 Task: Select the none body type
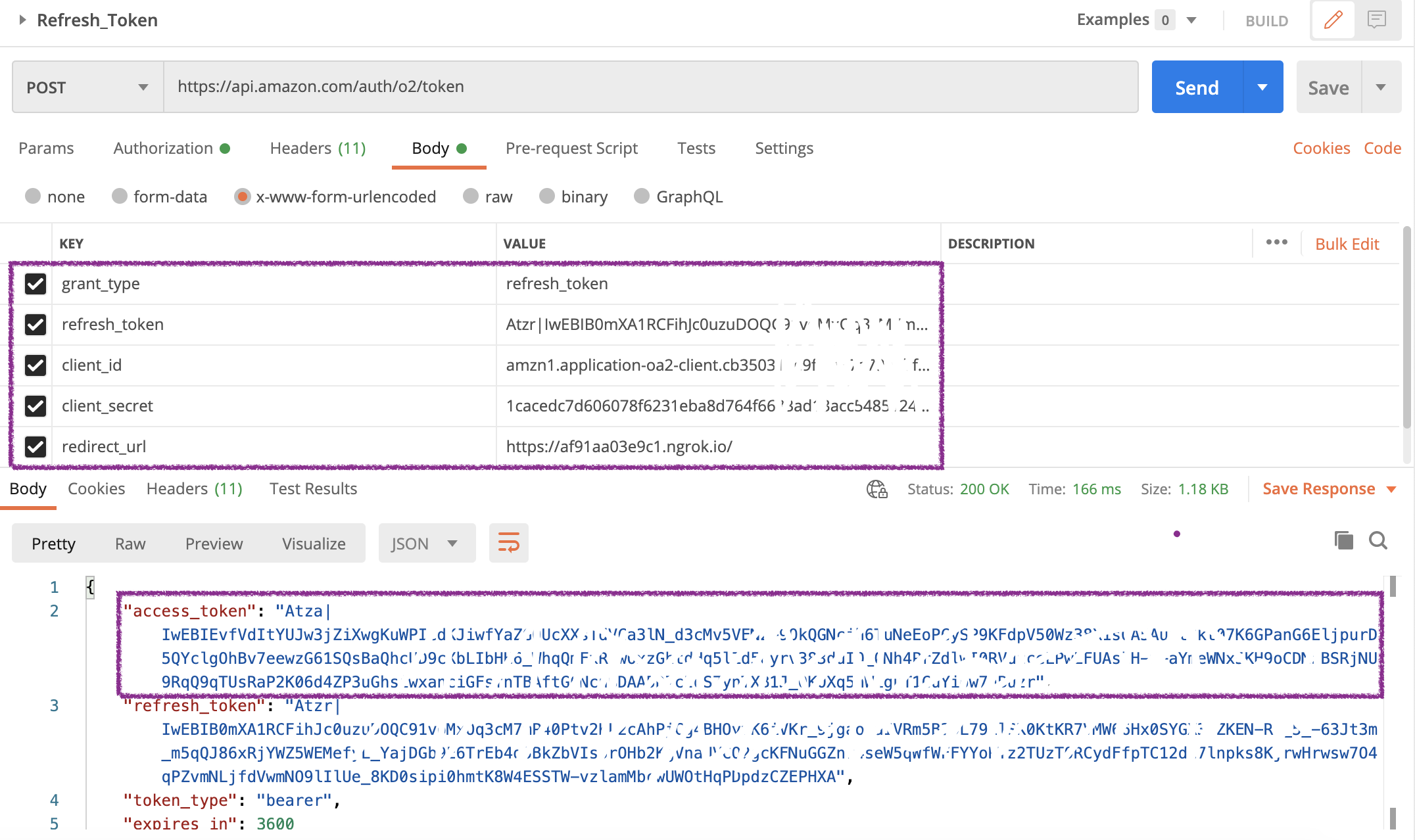tap(32, 196)
